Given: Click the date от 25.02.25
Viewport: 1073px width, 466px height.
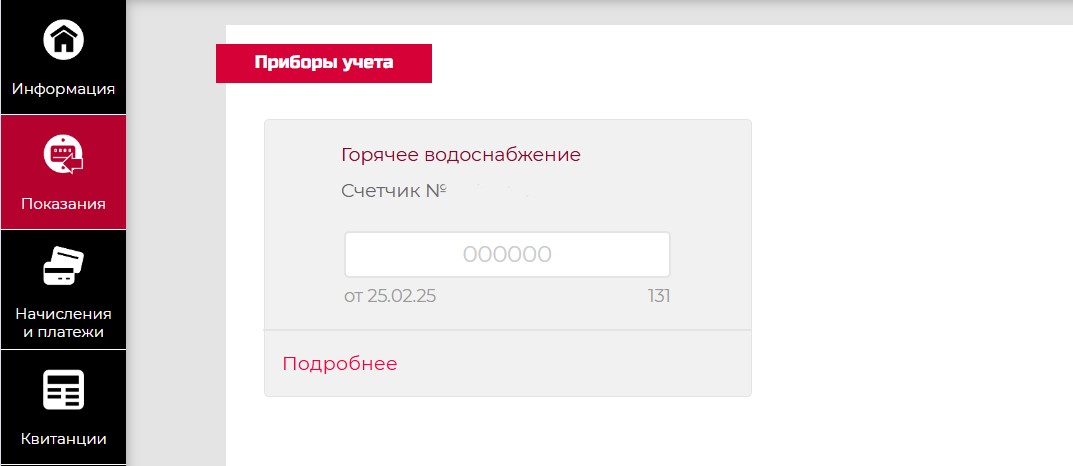Looking at the screenshot, I should point(390,296).
